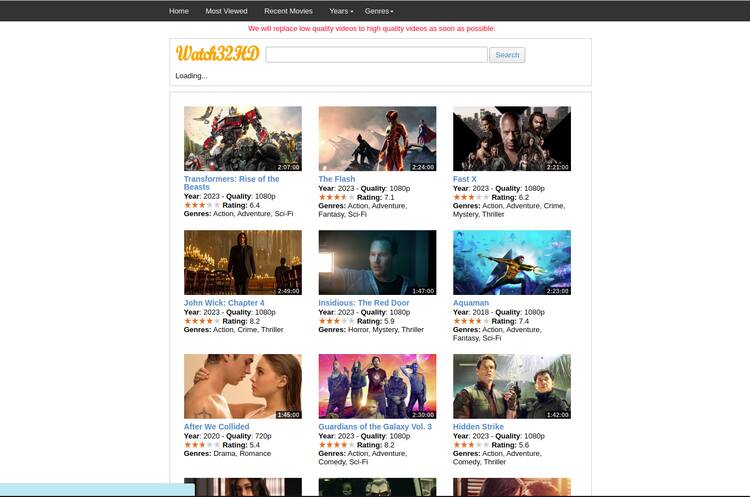Click the Watch32HD logo
The width and height of the screenshot is (750, 497).
218,53
